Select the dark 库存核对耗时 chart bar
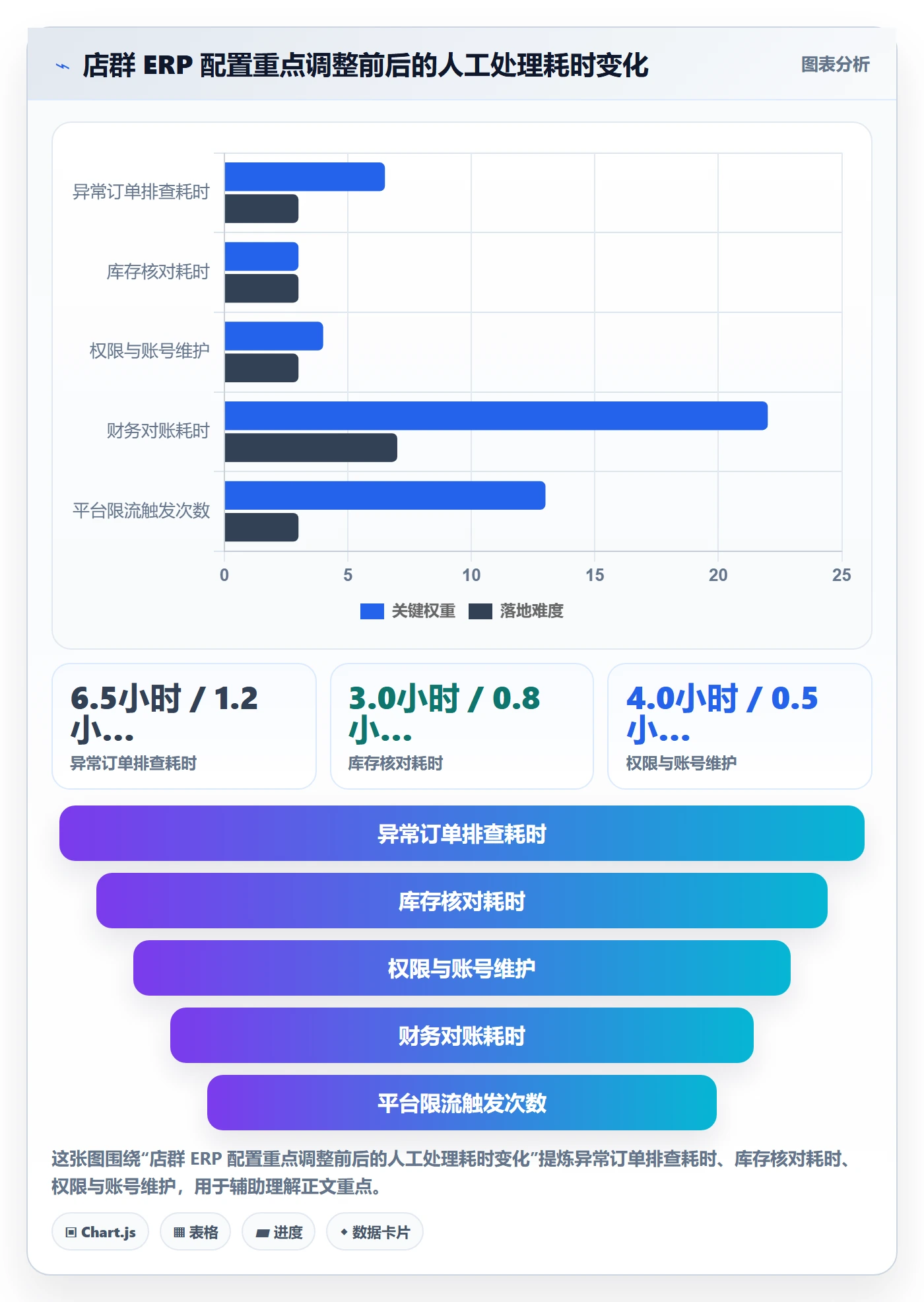This screenshot has width=924, height=1302. [x=261, y=289]
